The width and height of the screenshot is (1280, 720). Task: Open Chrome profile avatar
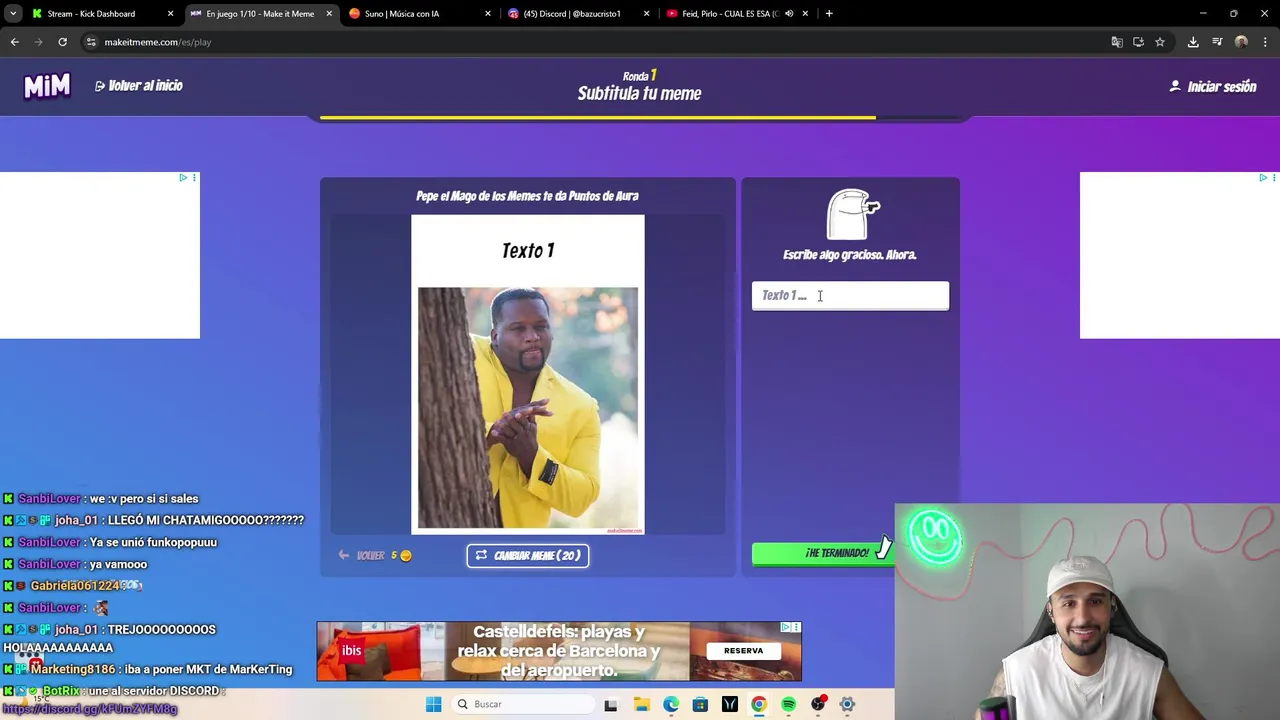(1241, 42)
